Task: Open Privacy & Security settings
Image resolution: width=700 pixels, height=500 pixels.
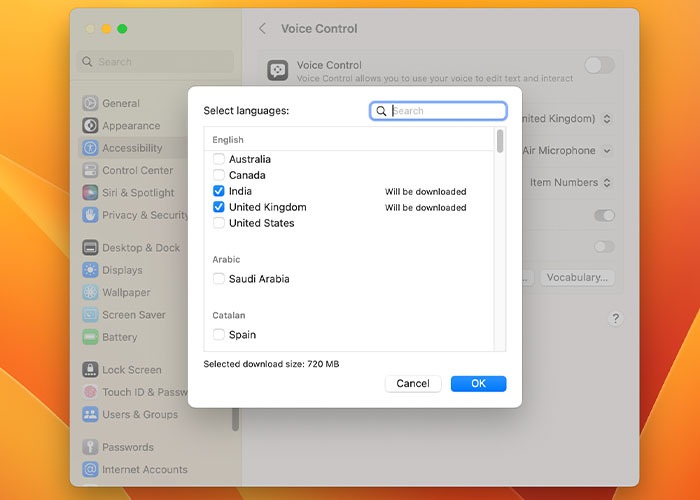Action: click(134, 215)
